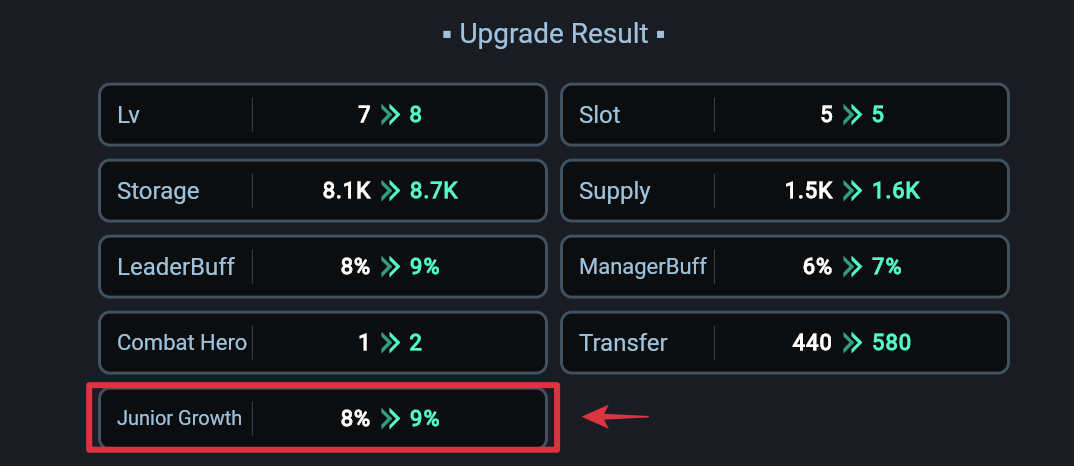This screenshot has width=1074, height=466.
Task: Click the red arrow pointing at Junior Growth
Action: (x=615, y=417)
